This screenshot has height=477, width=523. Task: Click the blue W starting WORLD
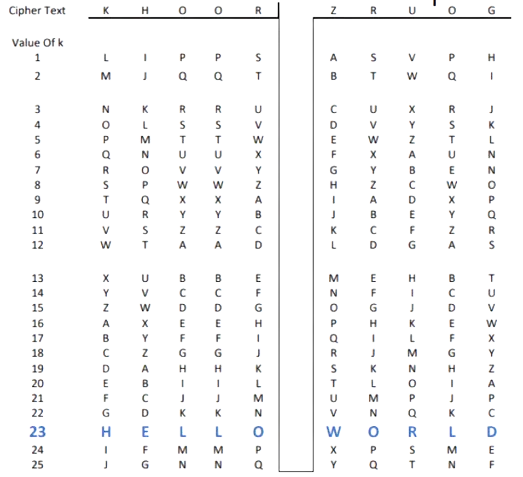[x=333, y=432]
